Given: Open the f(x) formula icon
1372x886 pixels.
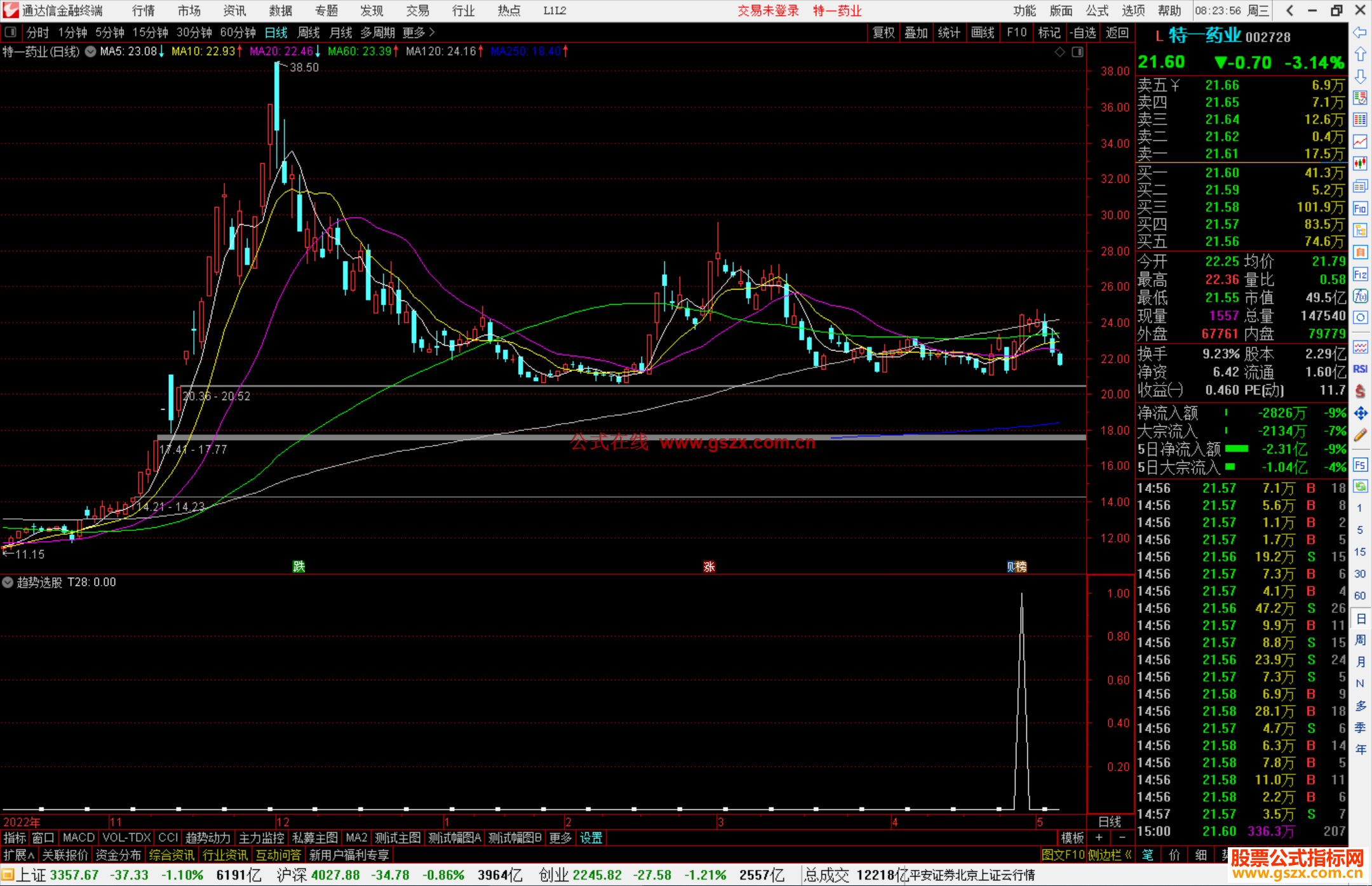Looking at the screenshot, I should pos(1360,296).
